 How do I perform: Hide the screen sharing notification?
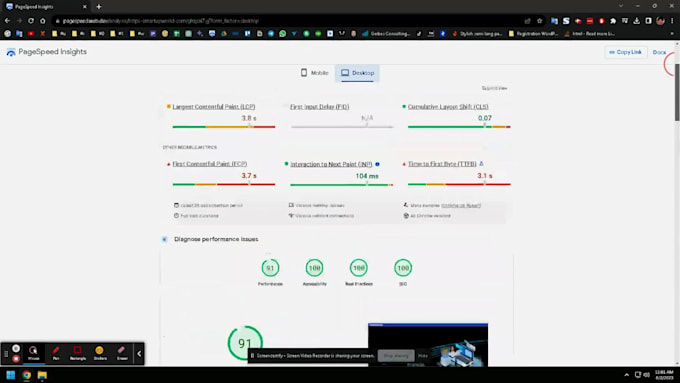coord(423,356)
